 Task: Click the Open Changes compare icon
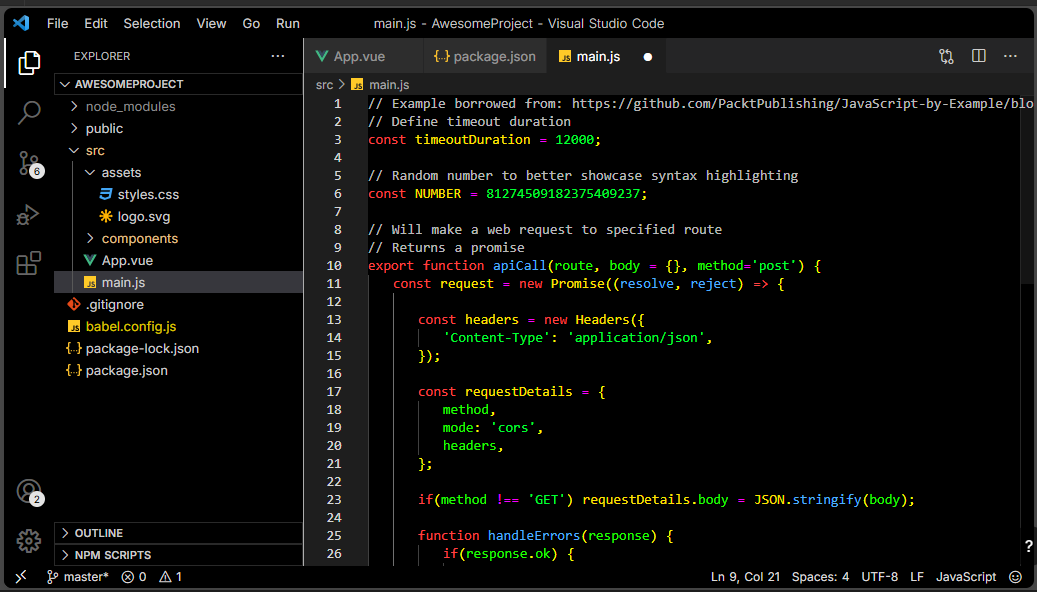(x=946, y=56)
